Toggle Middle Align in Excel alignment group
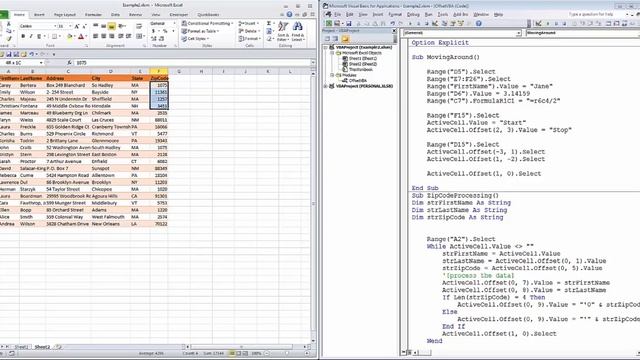This screenshot has height=360, width=640. pos(103,26)
